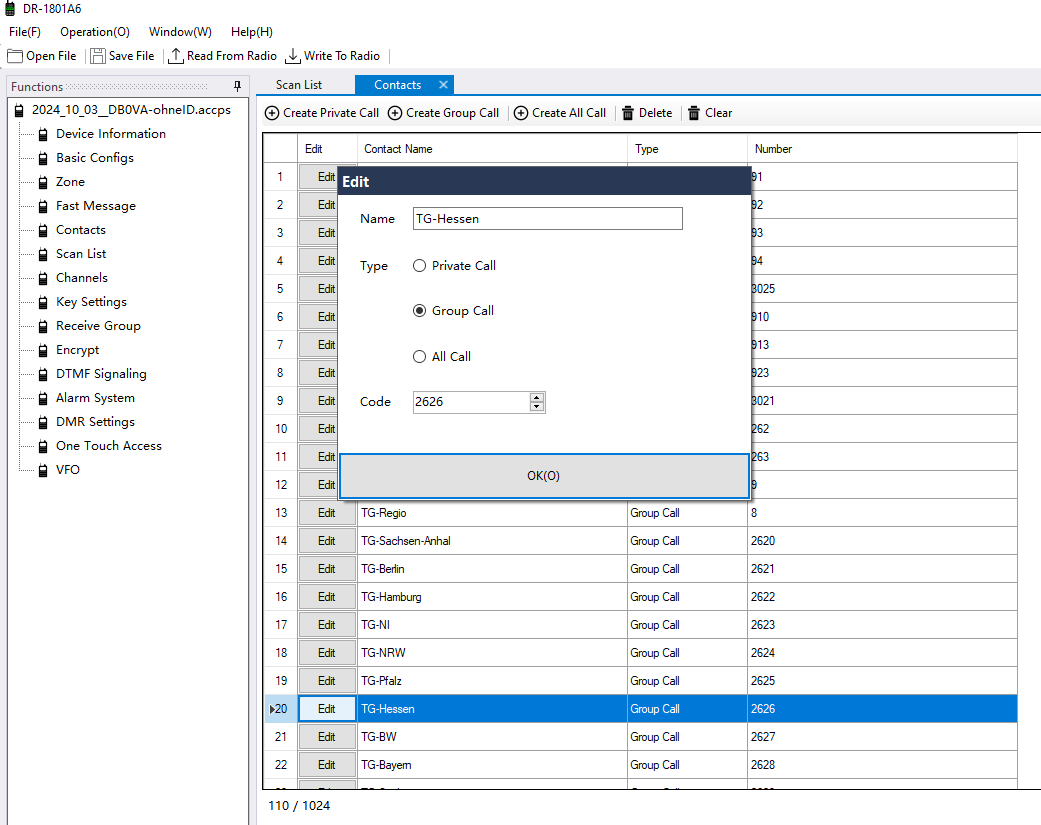Click radio icon beside Key Settings
The width and height of the screenshot is (1041, 825).
(x=43, y=303)
